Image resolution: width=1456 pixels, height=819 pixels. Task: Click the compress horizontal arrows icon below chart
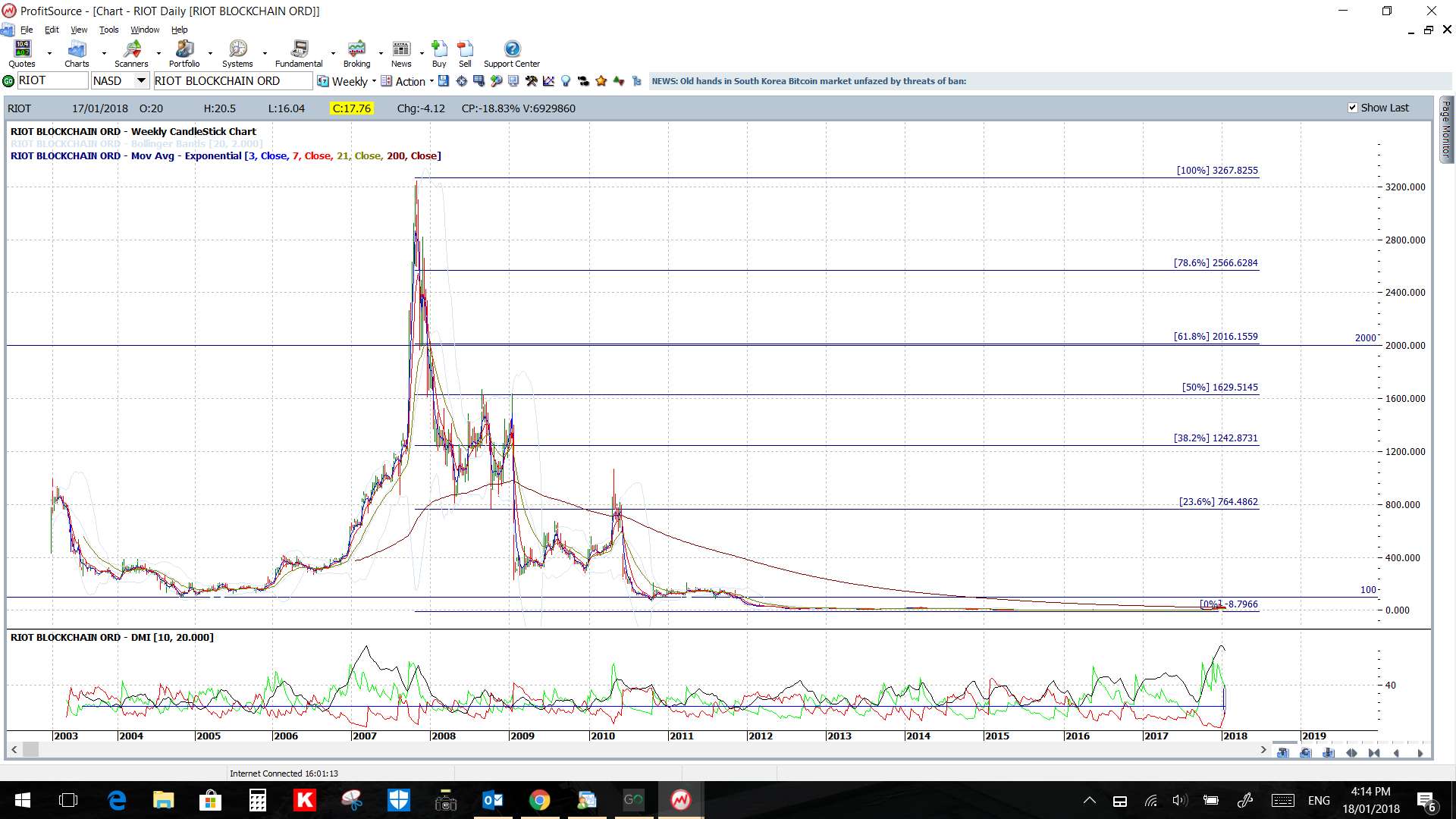[1374, 753]
